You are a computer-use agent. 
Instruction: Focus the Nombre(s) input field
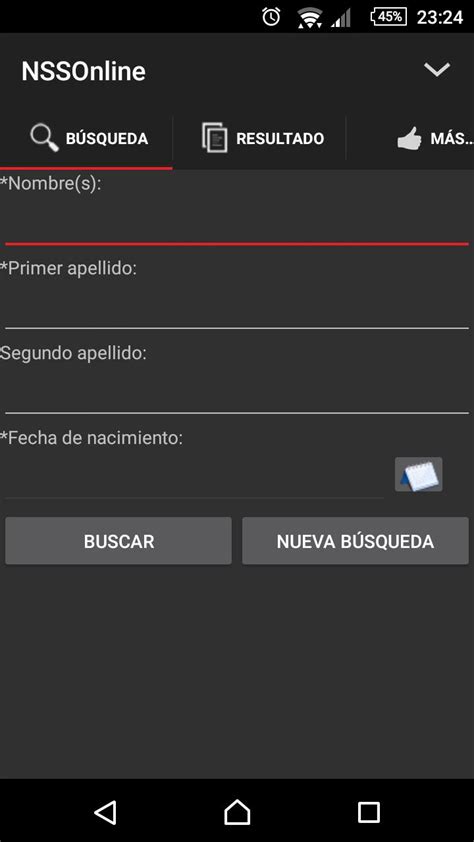coord(237,223)
